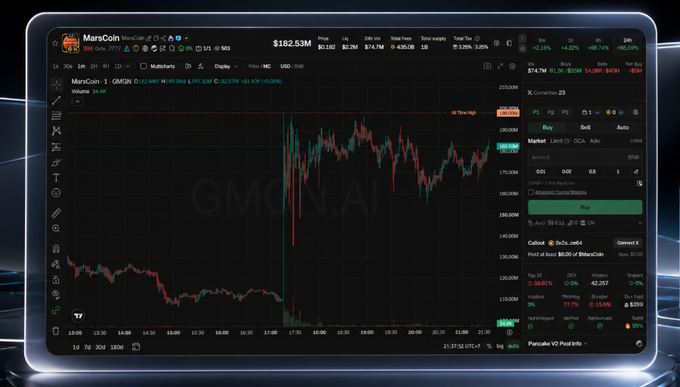The height and width of the screenshot is (387, 680).
Task: Edit quick amount presets pencil icon
Action: [636, 171]
